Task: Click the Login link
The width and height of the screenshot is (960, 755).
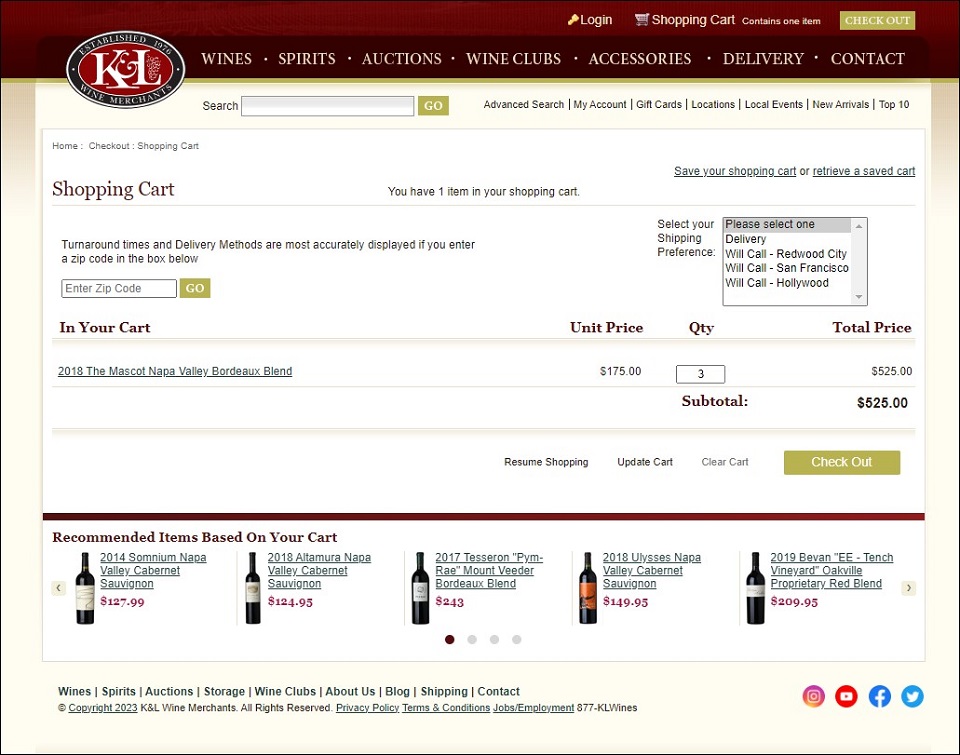Action: (596, 20)
